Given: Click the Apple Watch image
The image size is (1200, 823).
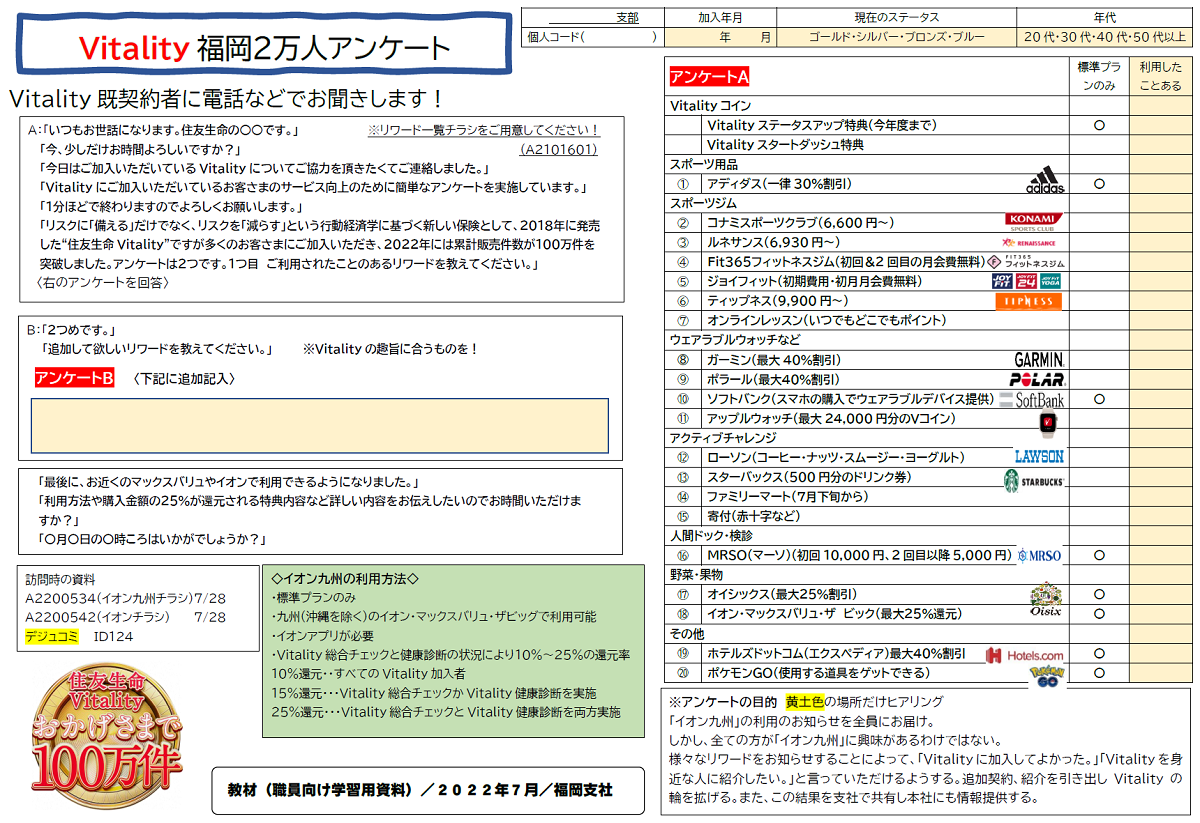Looking at the screenshot, I should (1048, 421).
